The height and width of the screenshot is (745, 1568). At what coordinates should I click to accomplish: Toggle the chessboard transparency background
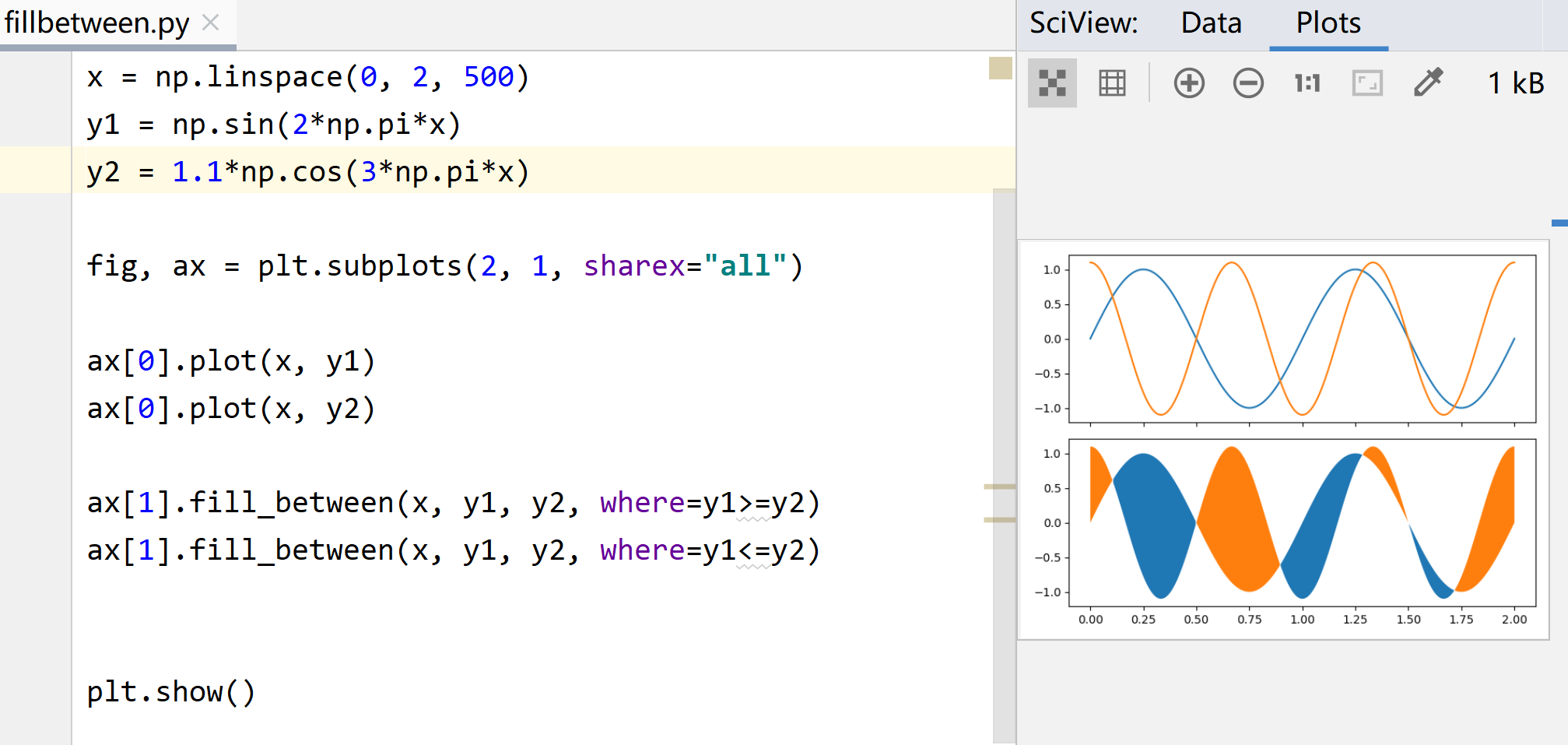point(1052,83)
